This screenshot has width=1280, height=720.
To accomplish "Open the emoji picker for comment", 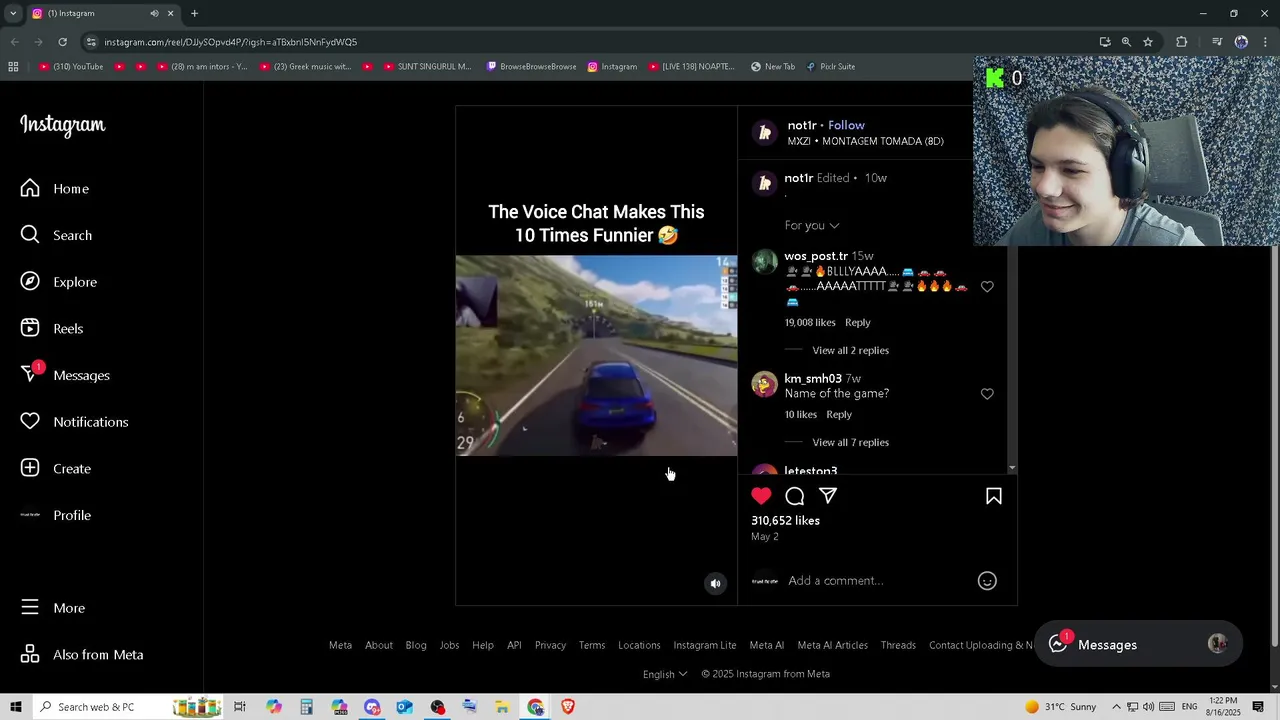I will coord(987,581).
